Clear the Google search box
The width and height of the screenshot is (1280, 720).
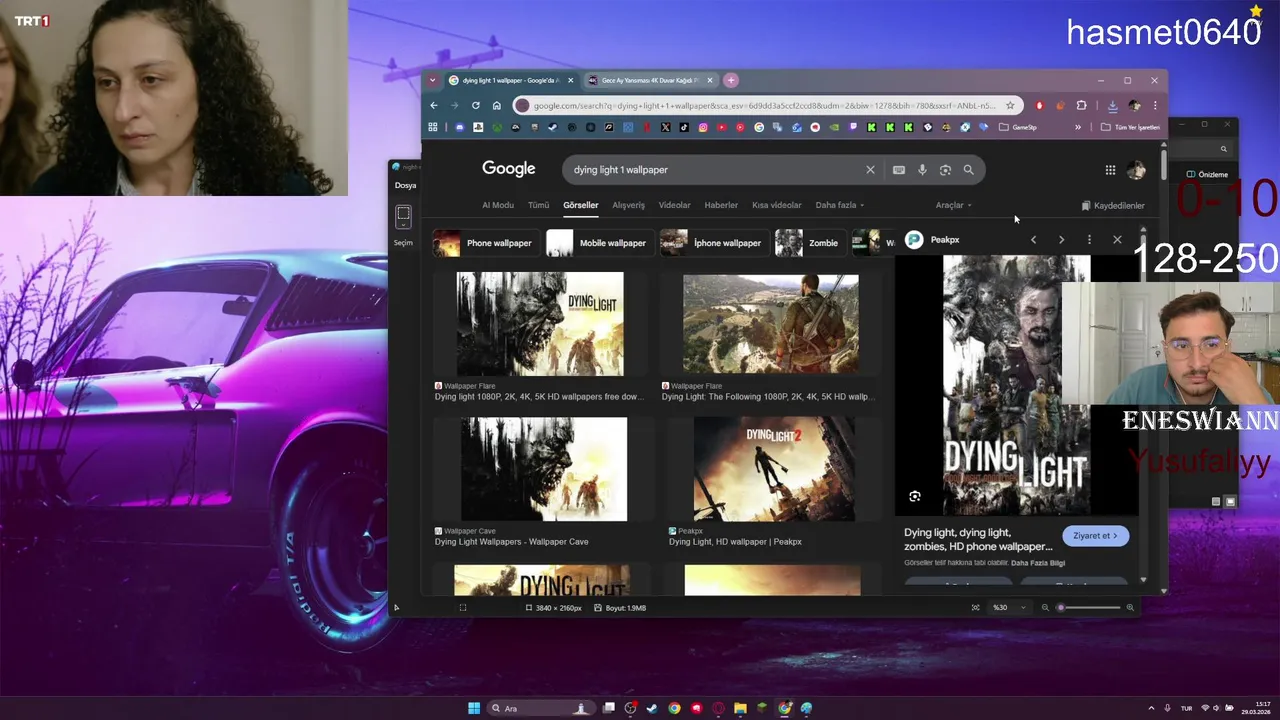coord(870,170)
